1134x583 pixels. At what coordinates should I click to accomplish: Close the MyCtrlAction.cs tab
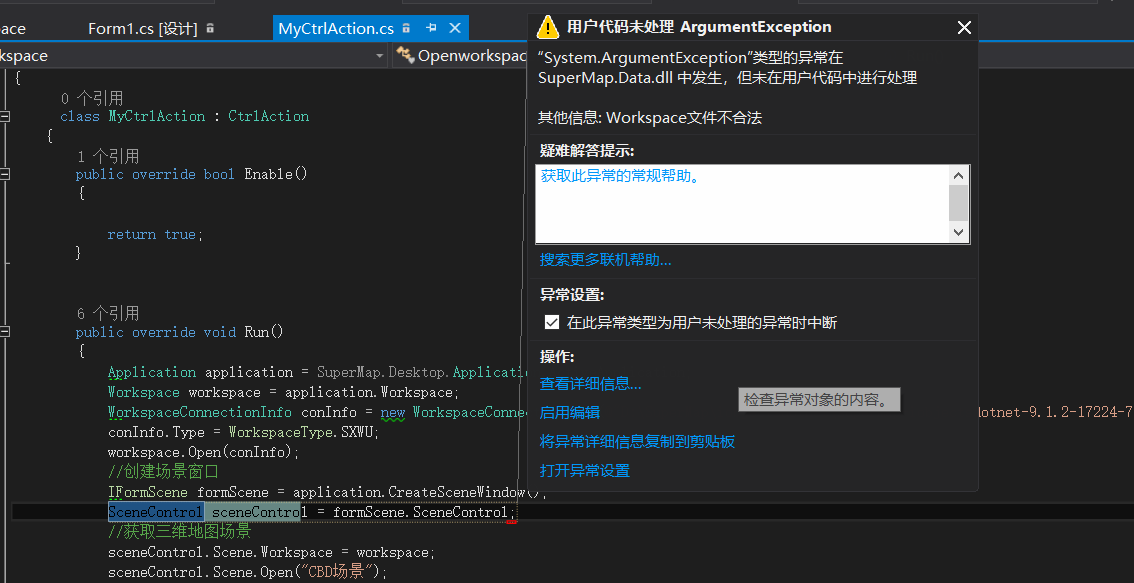point(455,29)
